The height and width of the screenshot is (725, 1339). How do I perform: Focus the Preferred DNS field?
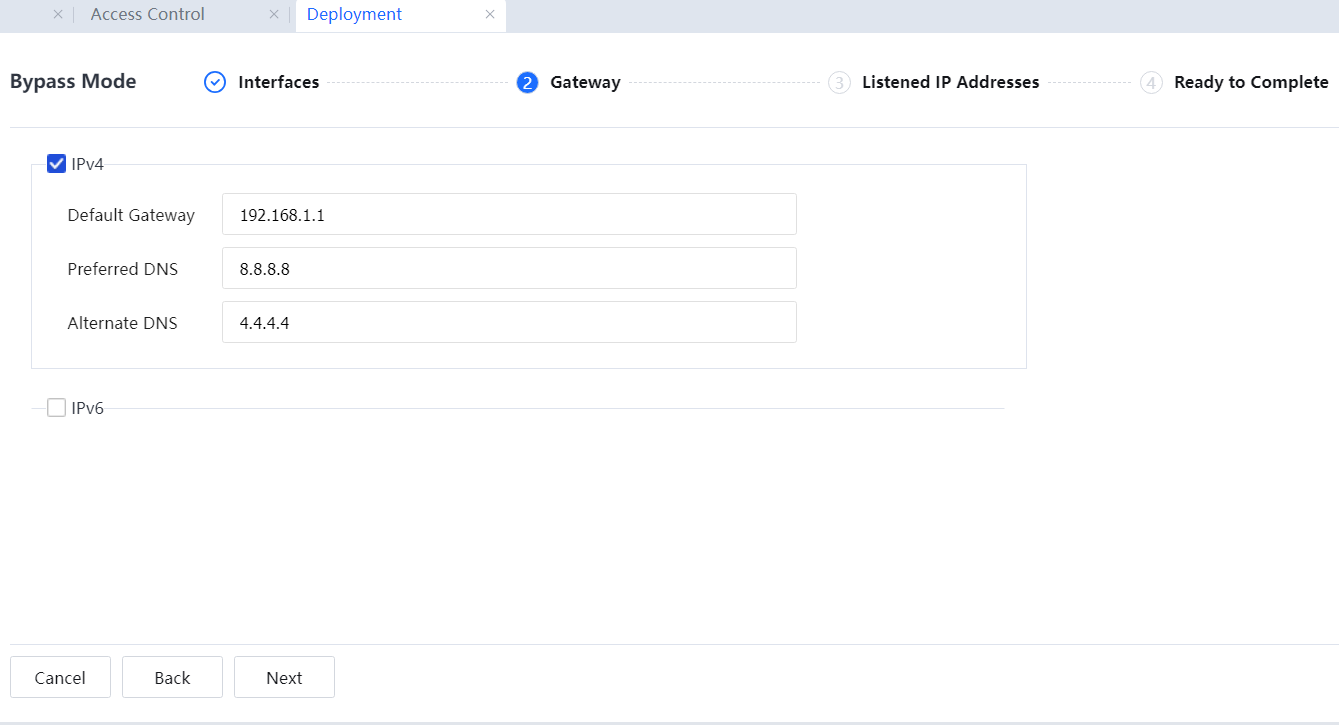(x=509, y=269)
